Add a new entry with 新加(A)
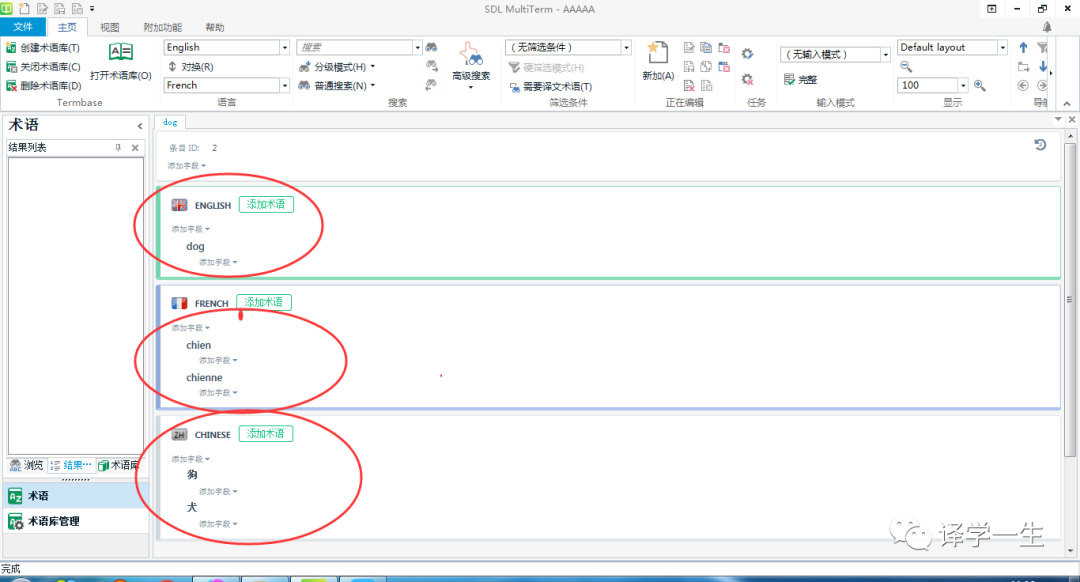This screenshot has width=1080, height=582. (x=658, y=62)
